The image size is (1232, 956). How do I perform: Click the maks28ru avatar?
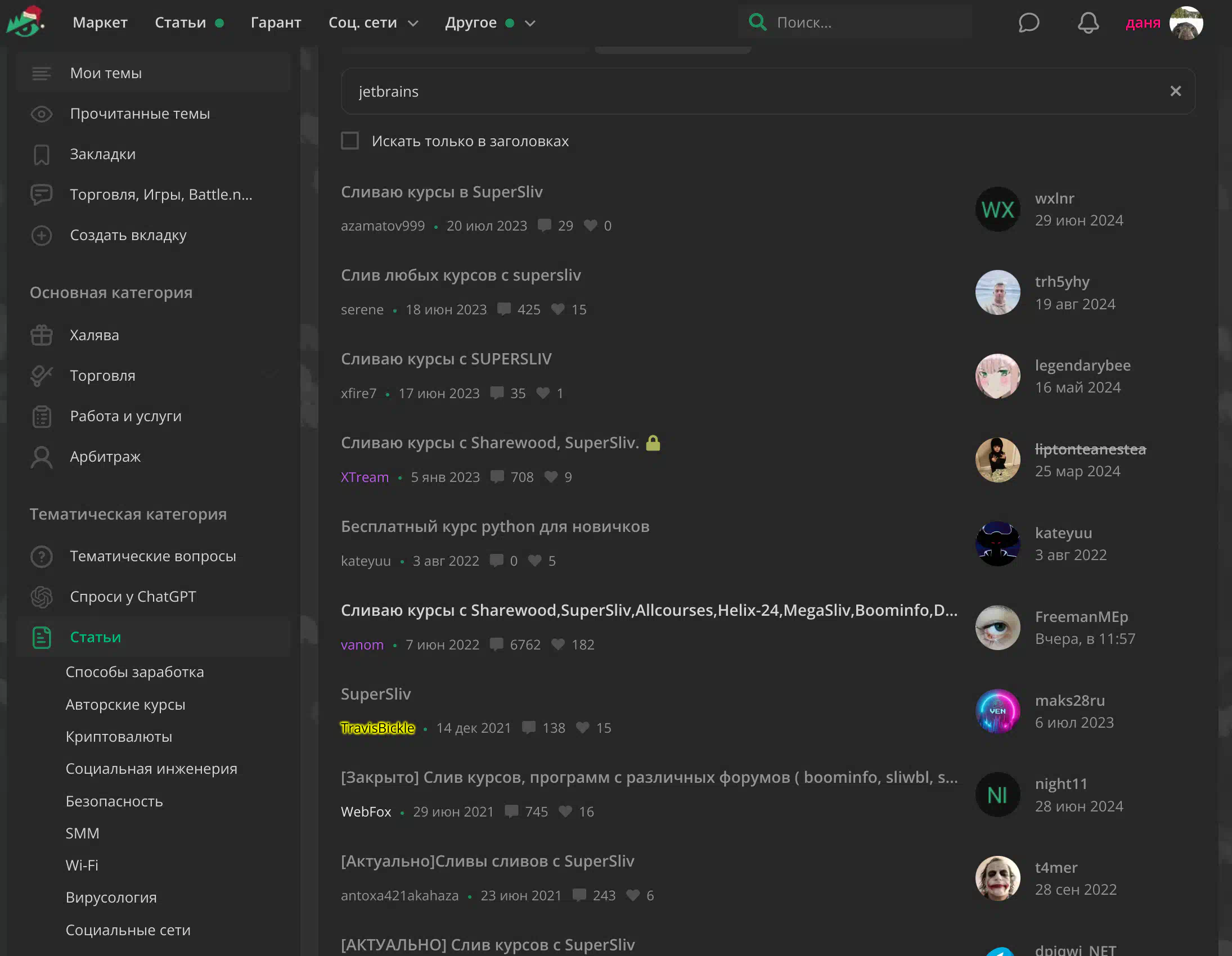(997, 711)
